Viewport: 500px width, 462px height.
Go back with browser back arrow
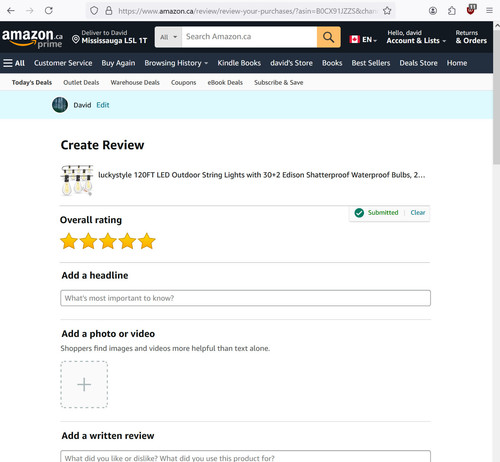coord(11,11)
